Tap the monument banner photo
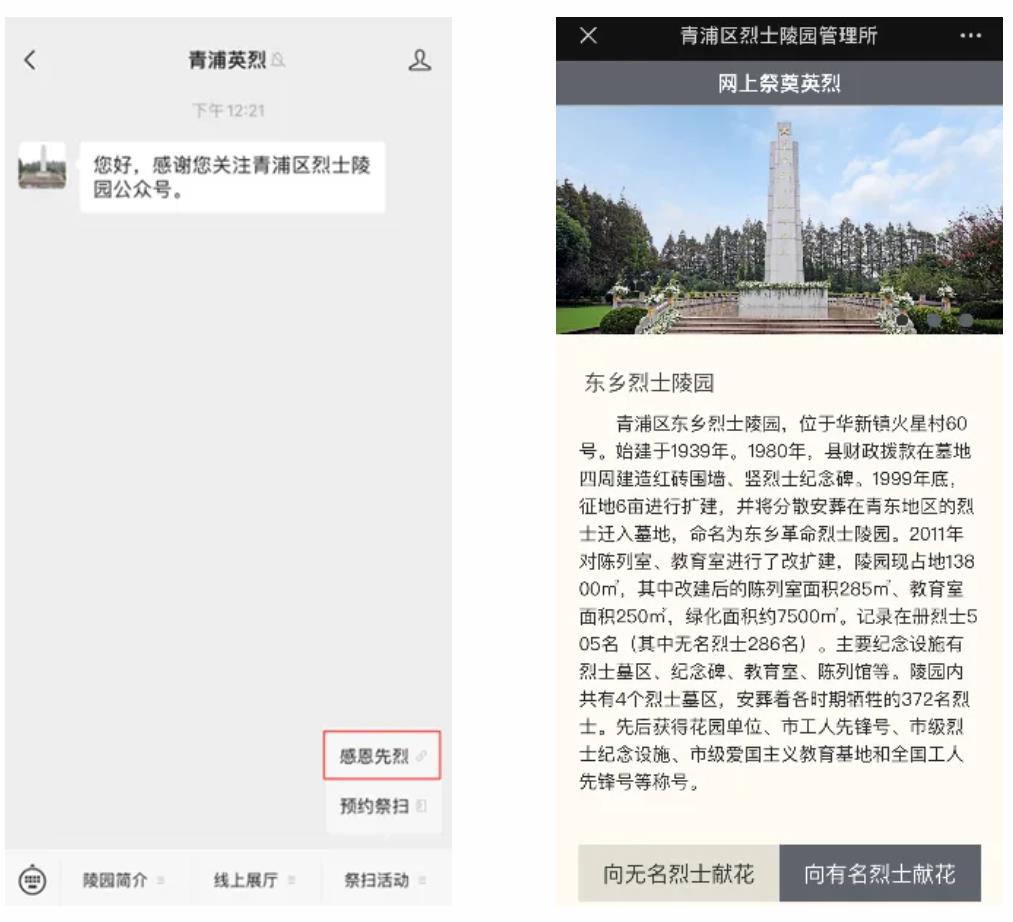The height and width of the screenshot is (922, 1013). pos(779,220)
